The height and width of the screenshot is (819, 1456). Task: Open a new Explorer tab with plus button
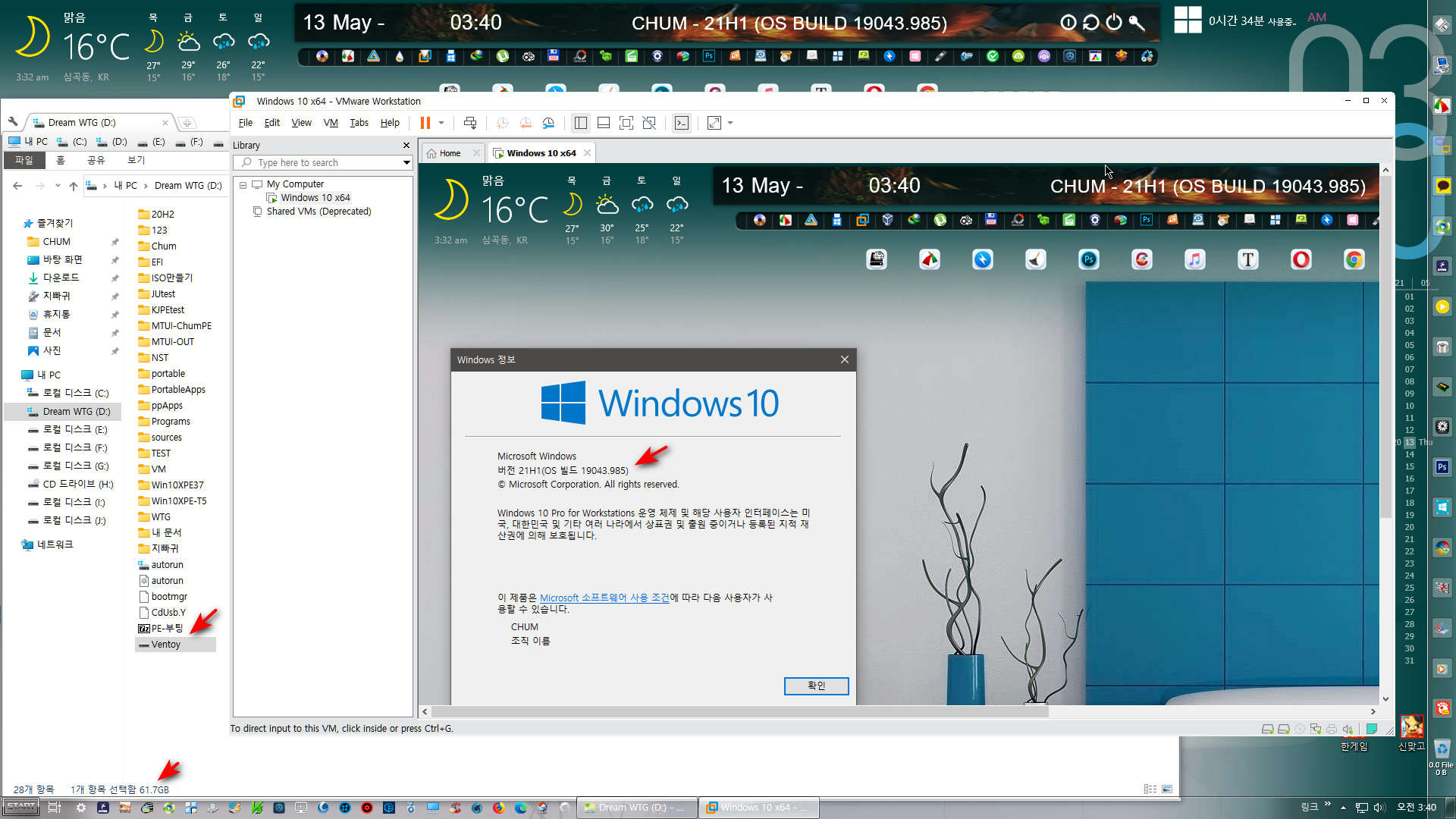pos(187,123)
